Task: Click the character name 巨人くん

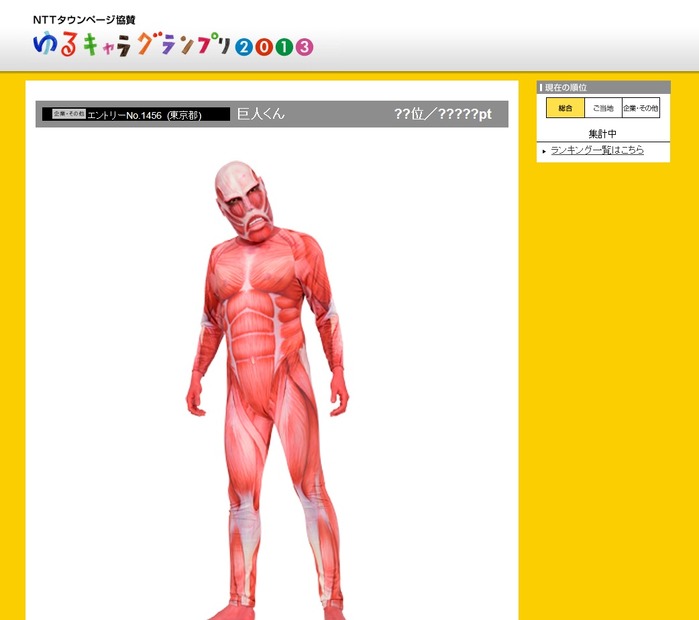Action: 261,114
